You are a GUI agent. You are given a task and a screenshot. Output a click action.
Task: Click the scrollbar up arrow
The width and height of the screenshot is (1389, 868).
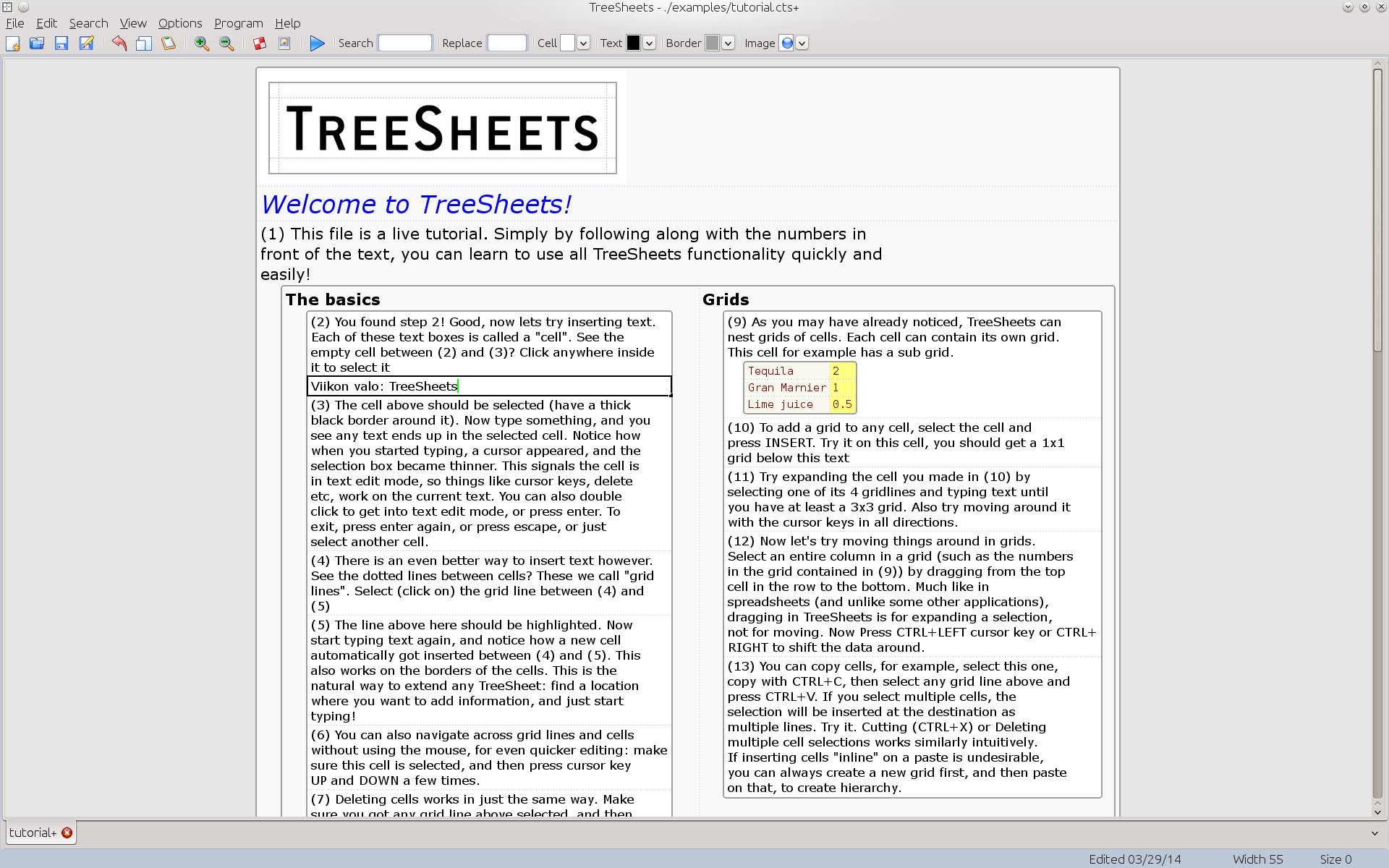pyautogui.click(x=1378, y=64)
